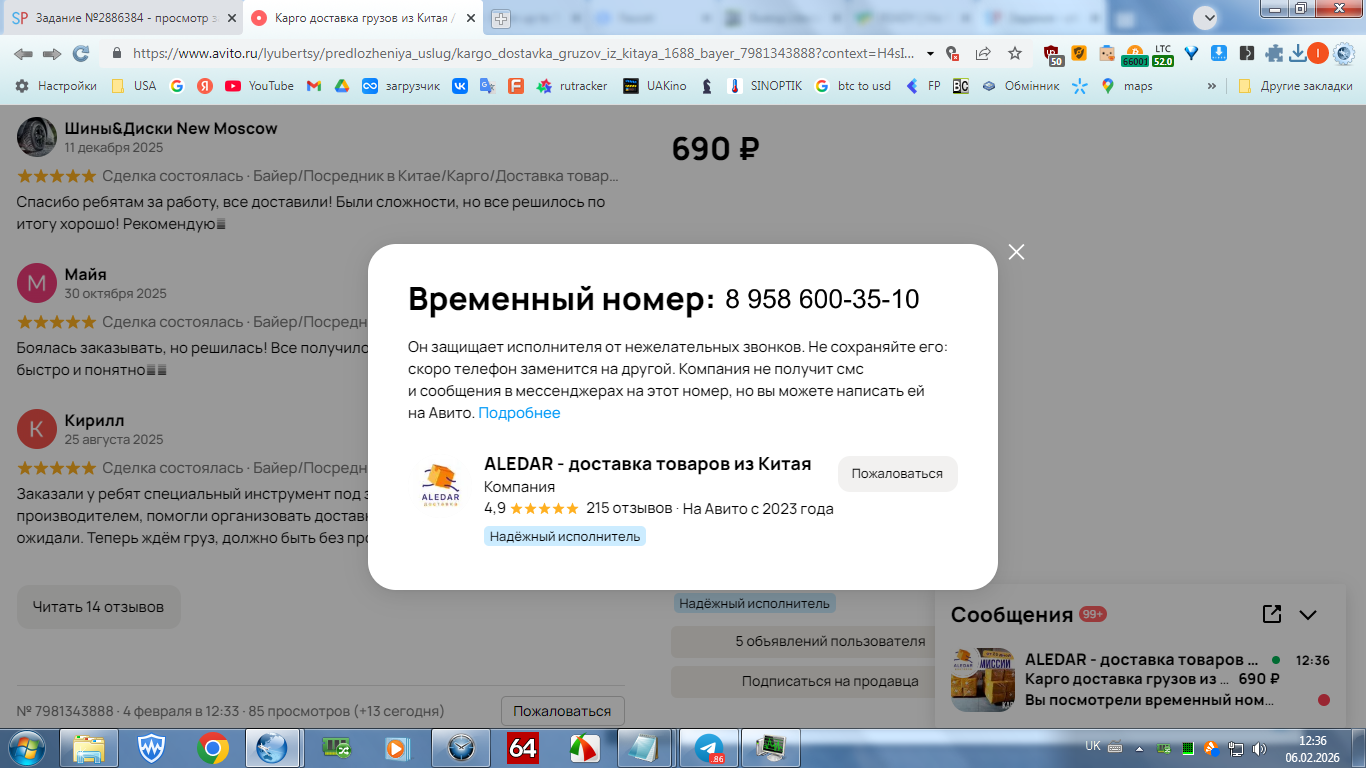Open Yandex bookmark icon
Viewport: 1366px width, 768px height.
click(x=205, y=86)
